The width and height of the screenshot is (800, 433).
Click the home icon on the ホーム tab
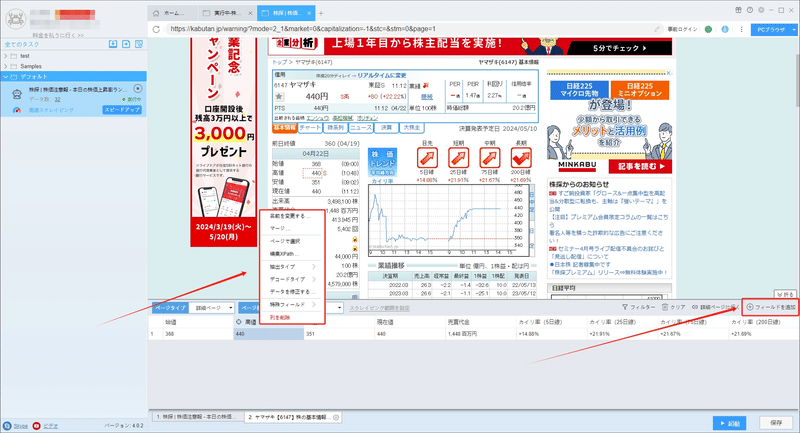(156, 13)
